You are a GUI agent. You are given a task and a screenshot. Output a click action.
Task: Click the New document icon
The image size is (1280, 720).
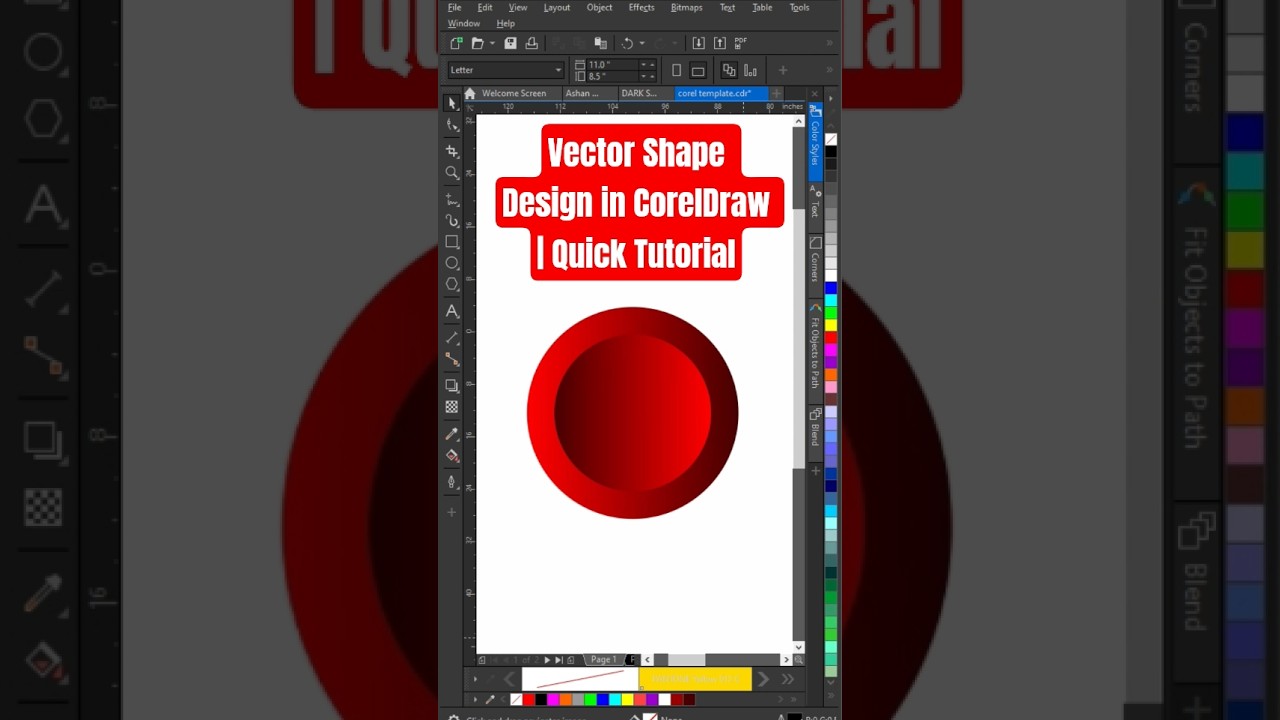pos(456,43)
